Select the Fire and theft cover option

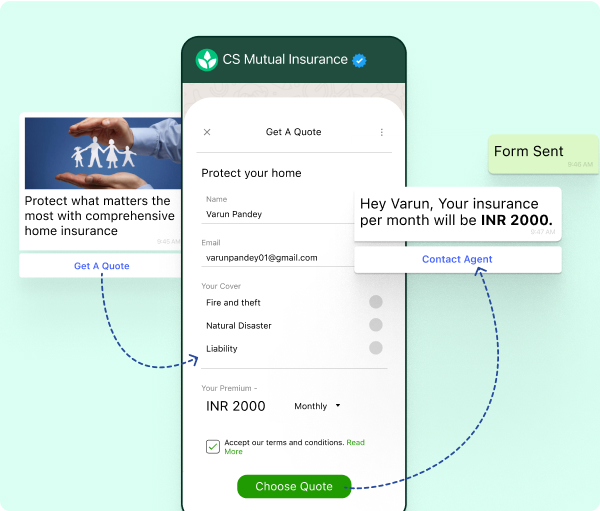[x=376, y=302]
